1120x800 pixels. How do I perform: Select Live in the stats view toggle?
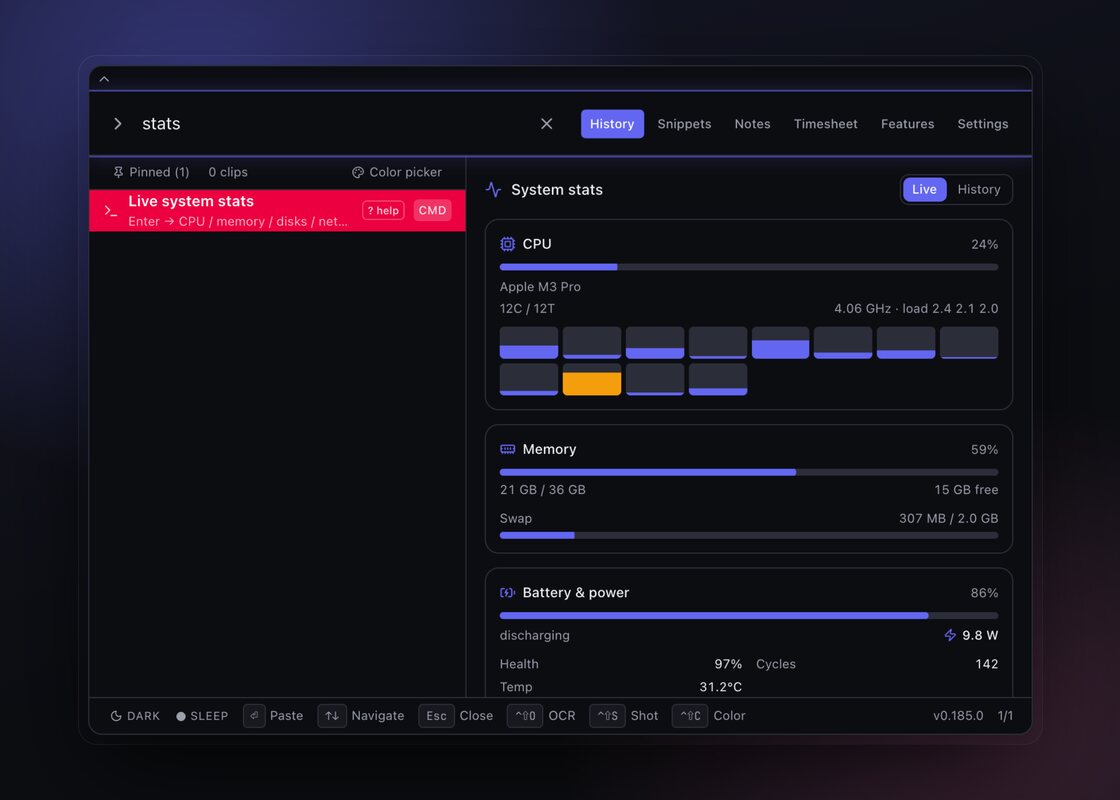tap(924, 189)
